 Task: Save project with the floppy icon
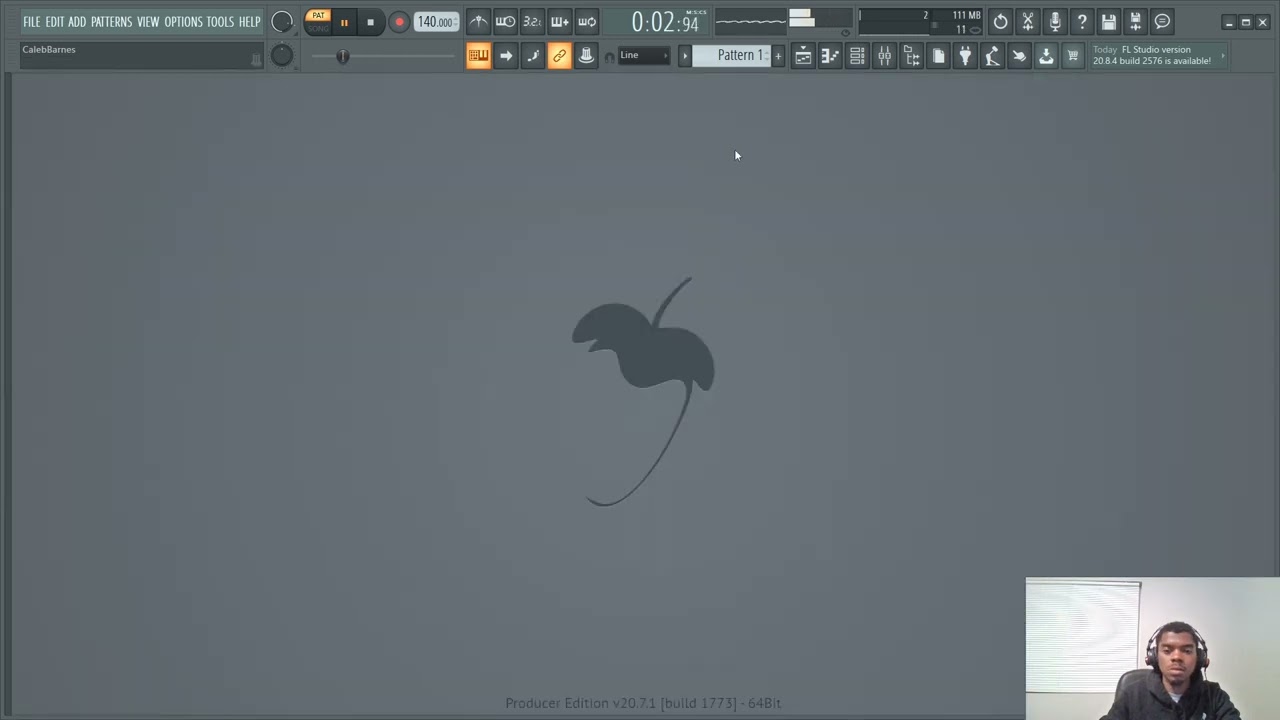[1109, 22]
